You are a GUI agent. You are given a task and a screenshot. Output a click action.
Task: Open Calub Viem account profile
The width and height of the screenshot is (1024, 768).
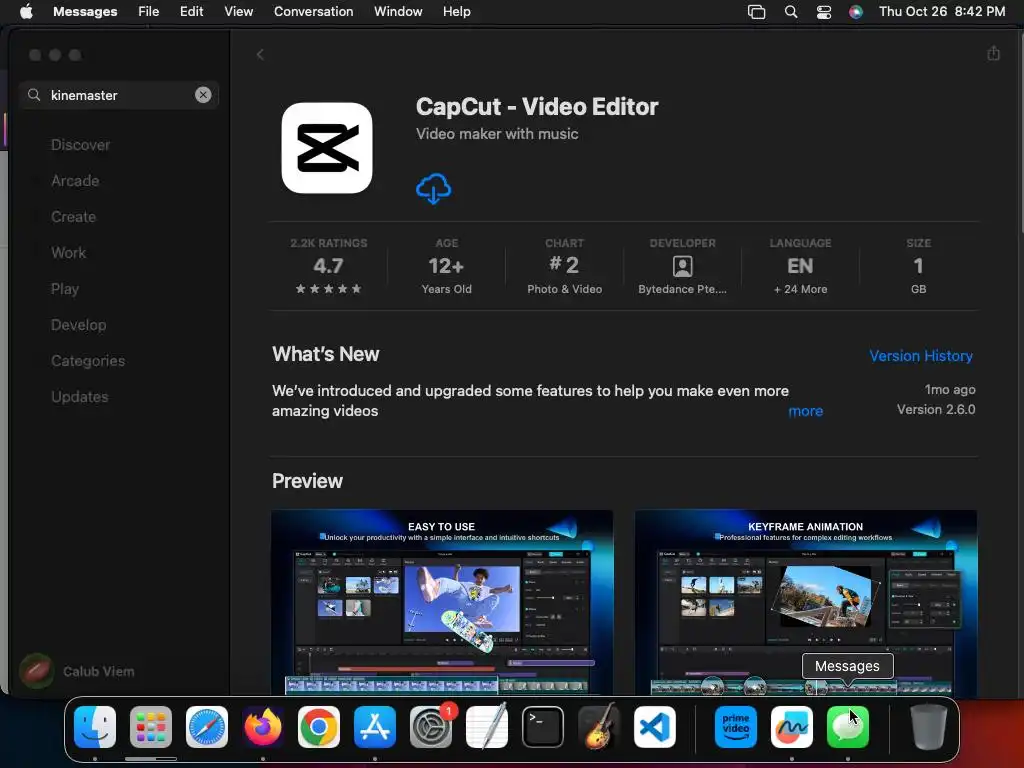coord(77,671)
